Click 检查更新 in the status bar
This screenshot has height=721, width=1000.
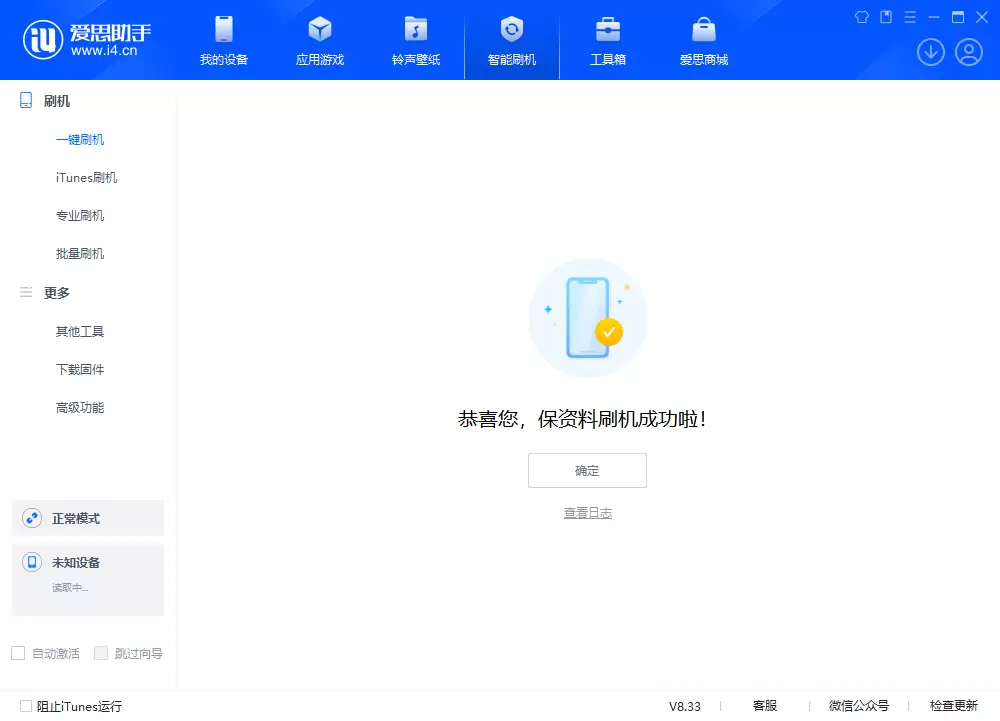click(x=953, y=706)
